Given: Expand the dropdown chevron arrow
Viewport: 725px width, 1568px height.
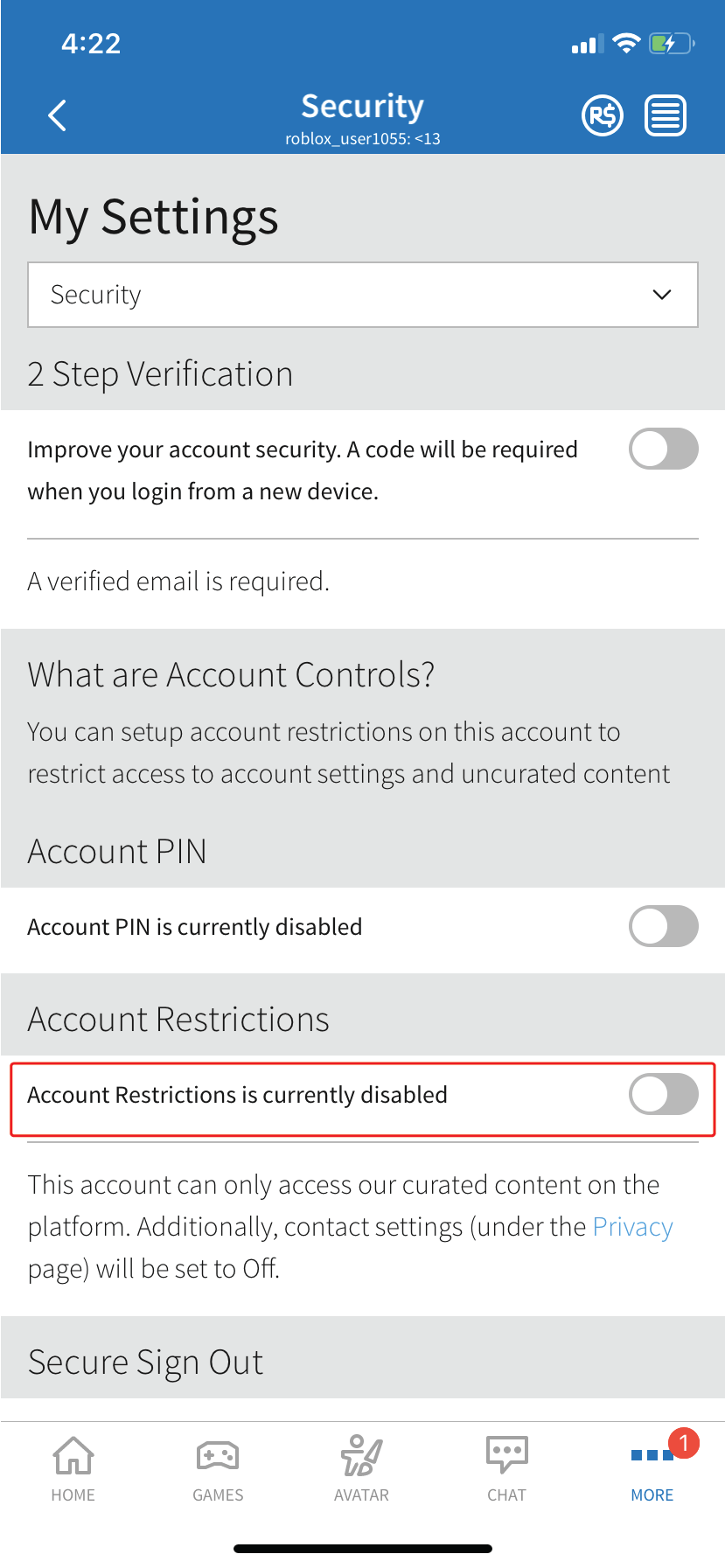Looking at the screenshot, I should click(662, 295).
